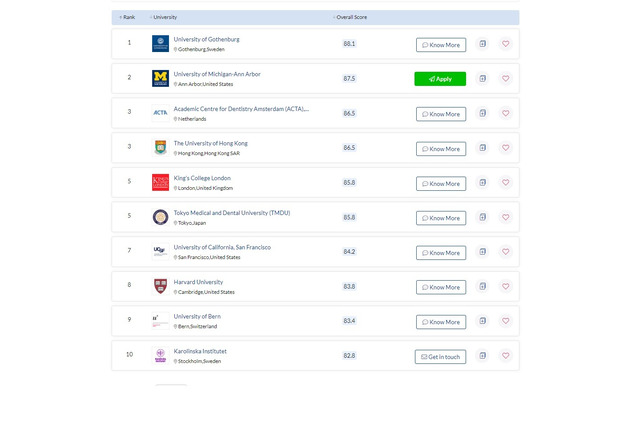Sort by Overall Score column

pos(350,17)
